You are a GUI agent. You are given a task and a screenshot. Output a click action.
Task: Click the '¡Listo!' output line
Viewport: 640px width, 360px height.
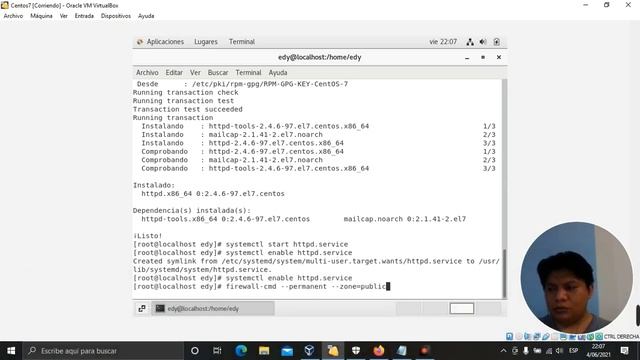[x=147, y=236]
